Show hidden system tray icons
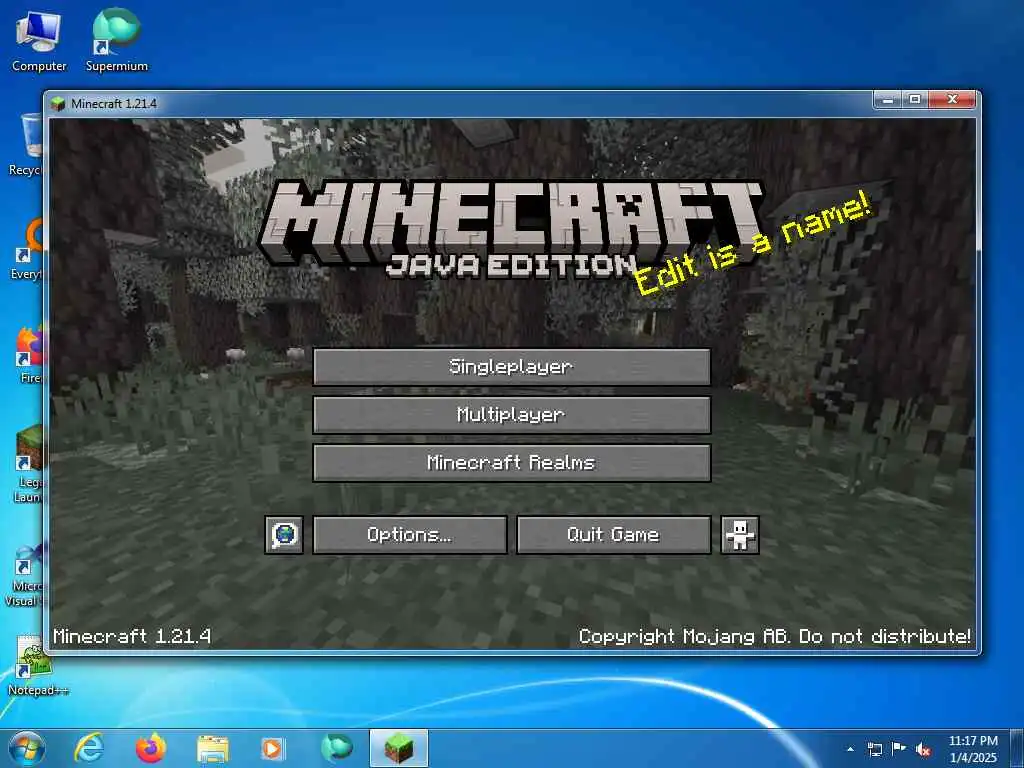Image resolution: width=1024 pixels, height=768 pixels. click(850, 749)
